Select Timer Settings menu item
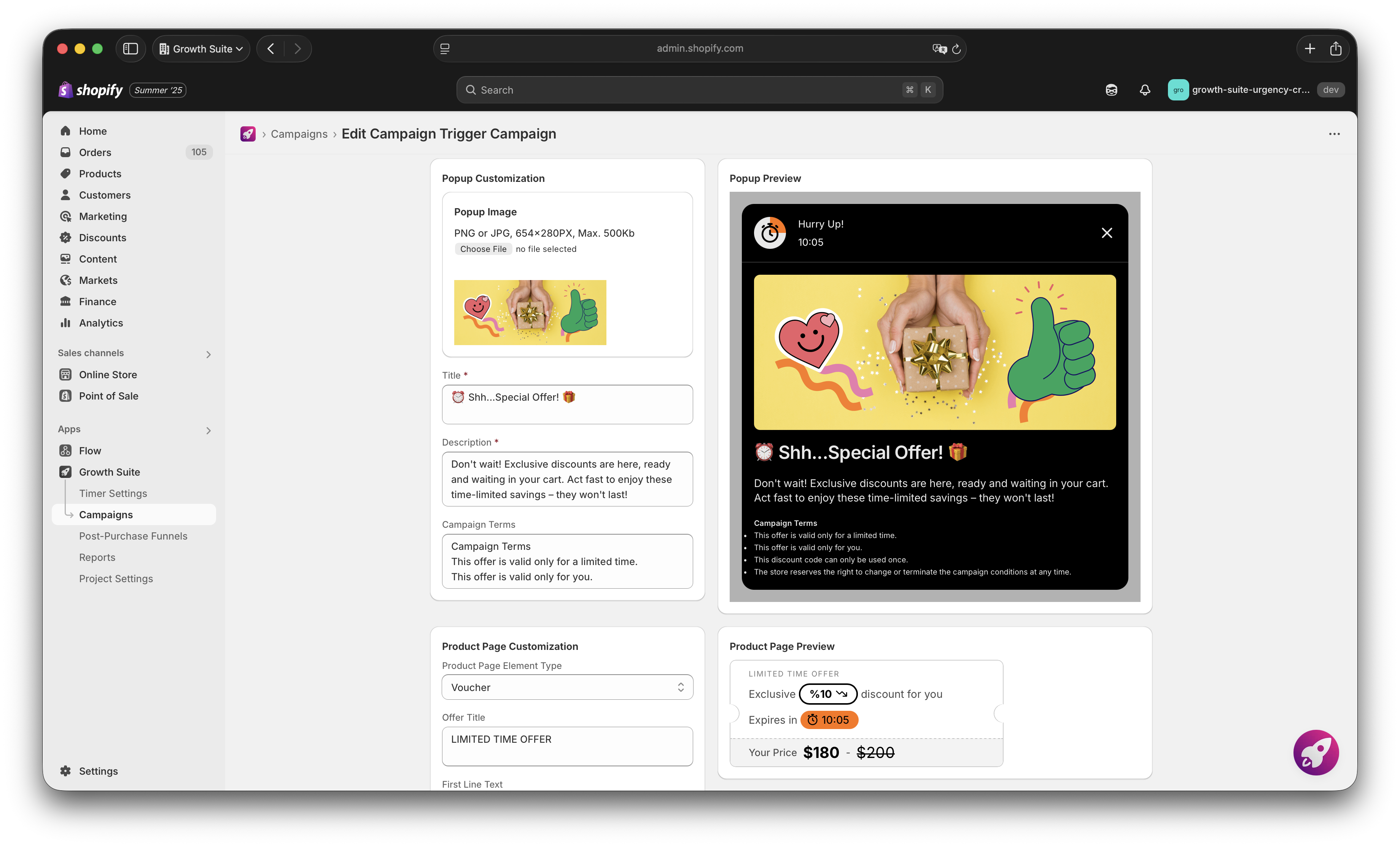This screenshot has height=847, width=1400. [113, 494]
